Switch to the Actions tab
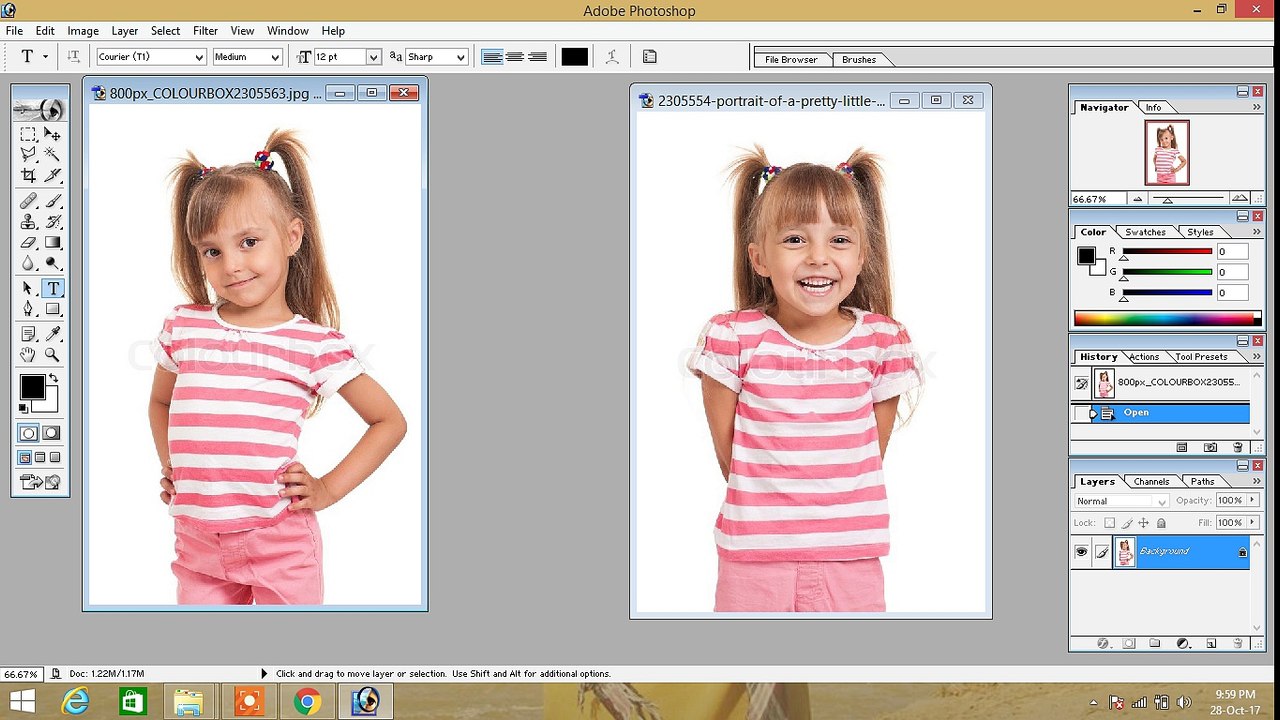Screen dimensions: 1280x720 1144,357
